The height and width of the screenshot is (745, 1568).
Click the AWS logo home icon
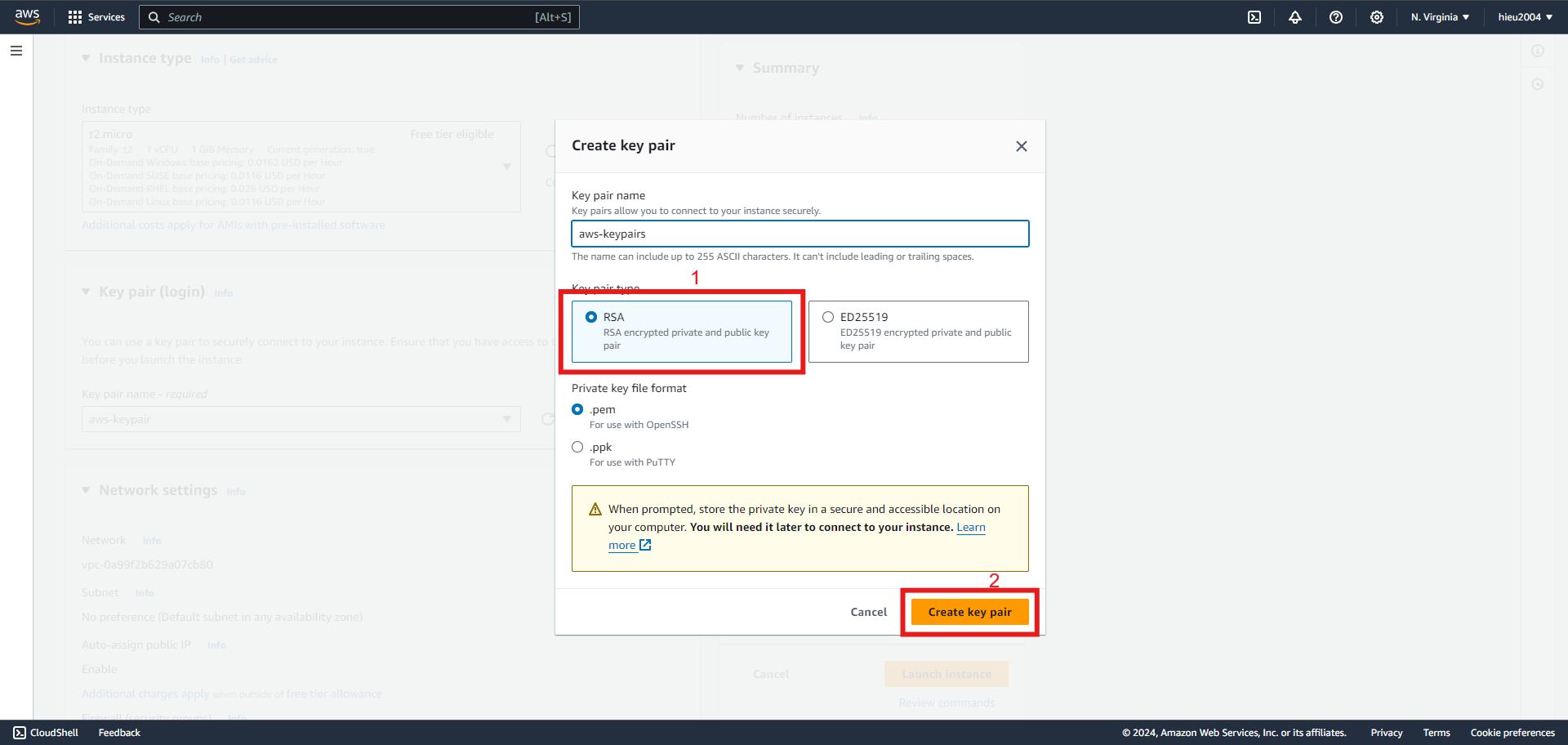click(x=27, y=17)
